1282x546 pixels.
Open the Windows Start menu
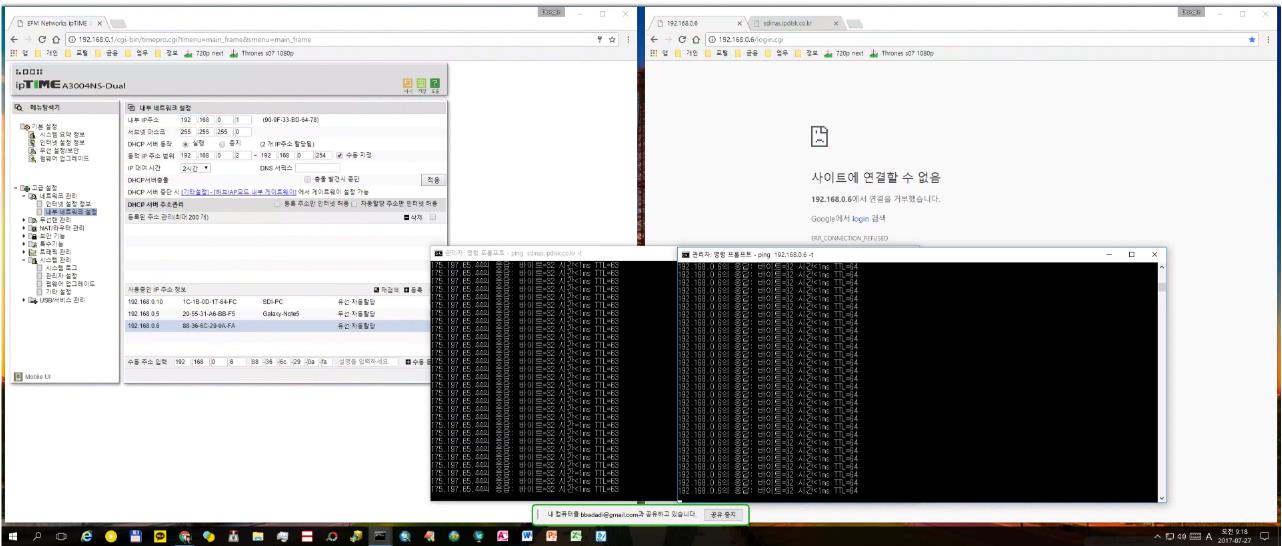[15, 536]
